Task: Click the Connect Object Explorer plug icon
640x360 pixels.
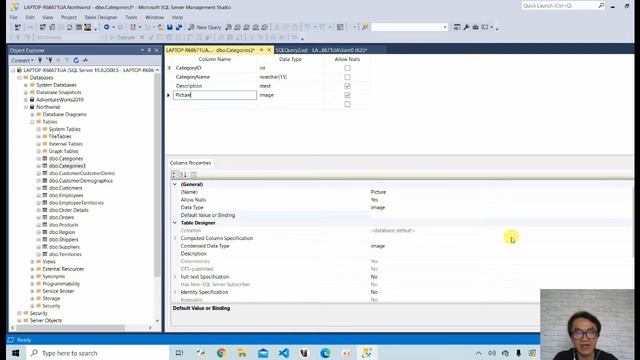Action: pos(40,60)
